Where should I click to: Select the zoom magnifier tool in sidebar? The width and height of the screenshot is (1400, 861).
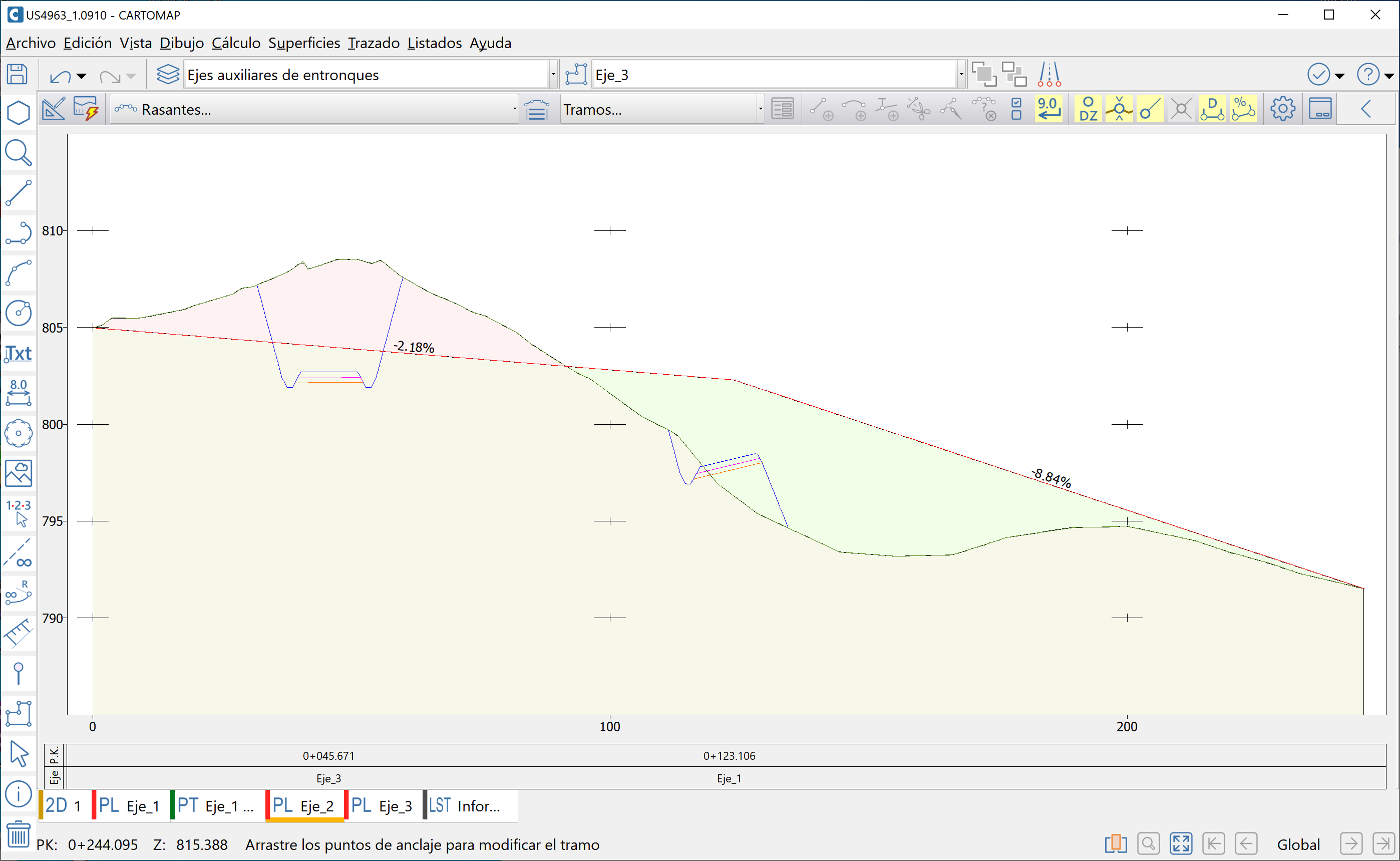tap(18, 153)
